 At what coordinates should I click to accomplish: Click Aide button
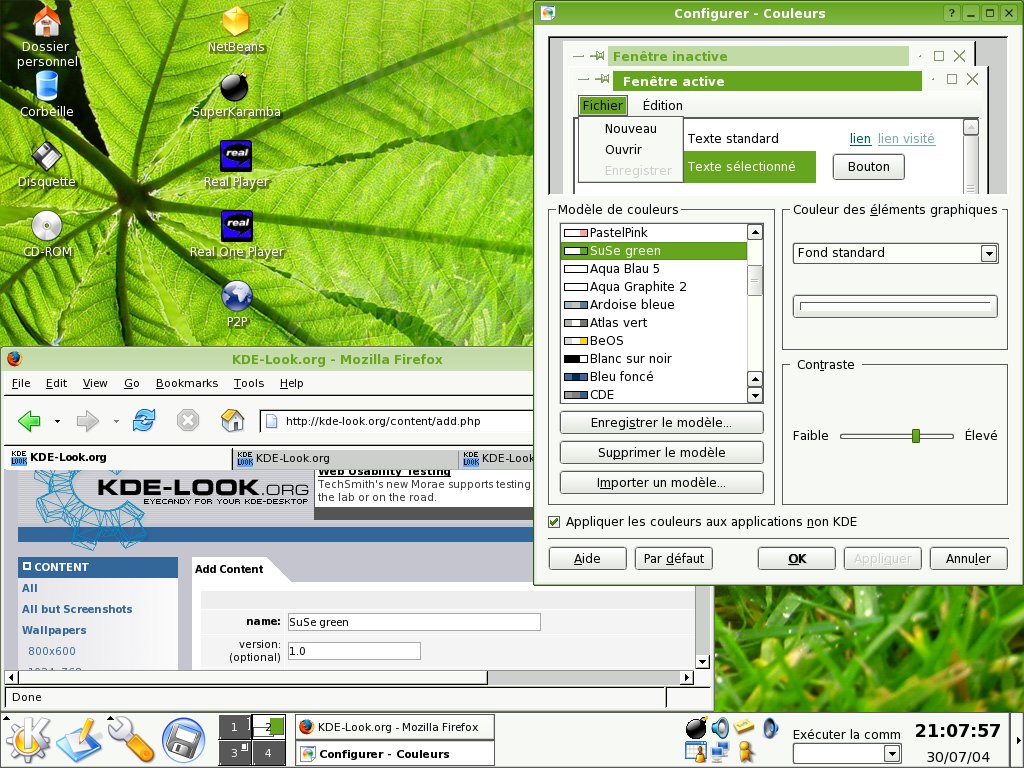point(587,558)
